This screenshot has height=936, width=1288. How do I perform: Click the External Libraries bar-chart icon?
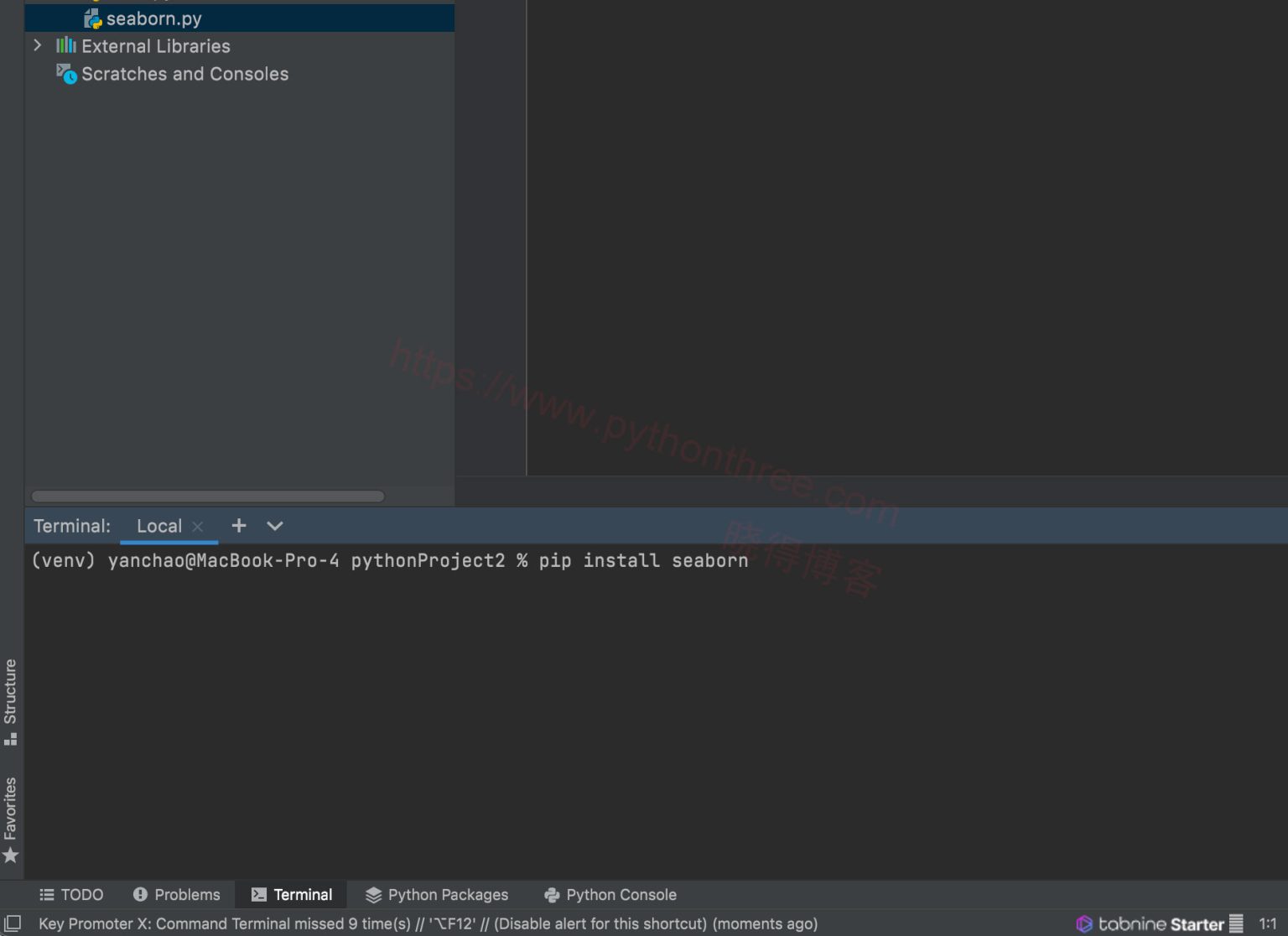click(x=66, y=45)
